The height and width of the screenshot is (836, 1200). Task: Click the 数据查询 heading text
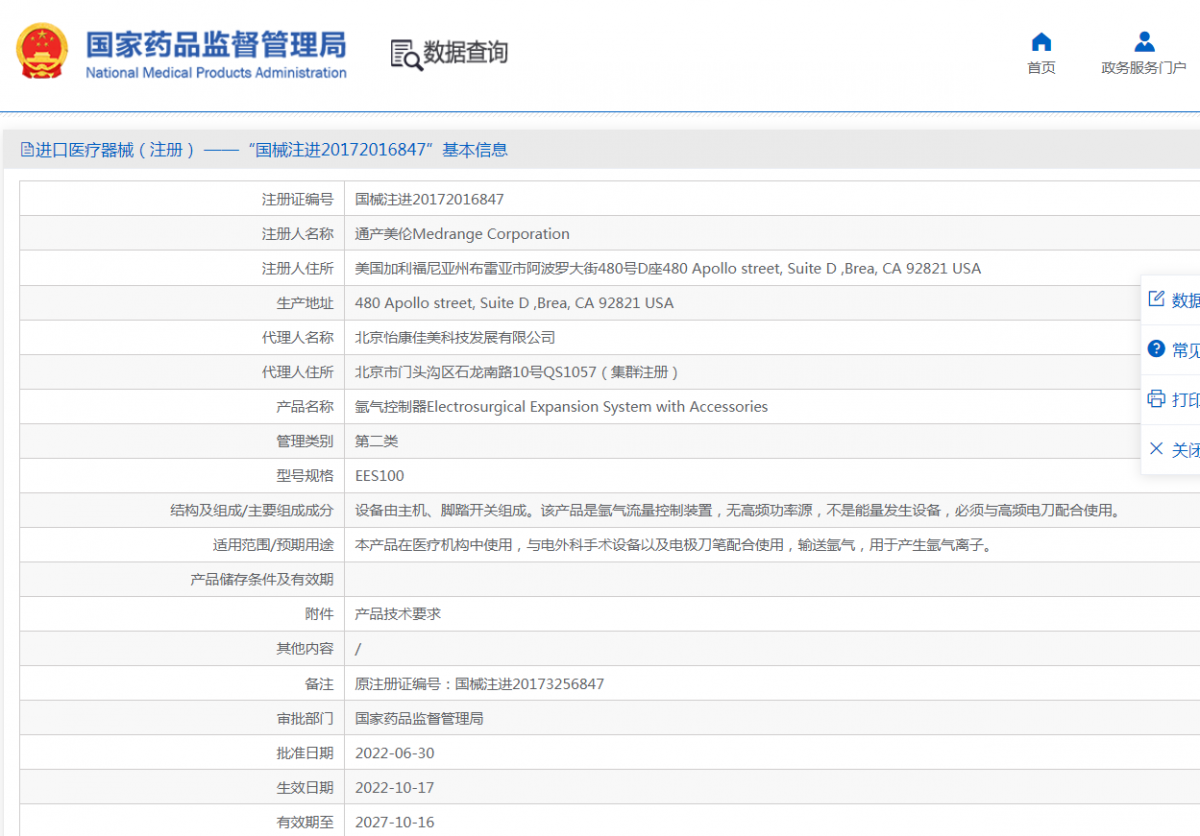pos(466,53)
